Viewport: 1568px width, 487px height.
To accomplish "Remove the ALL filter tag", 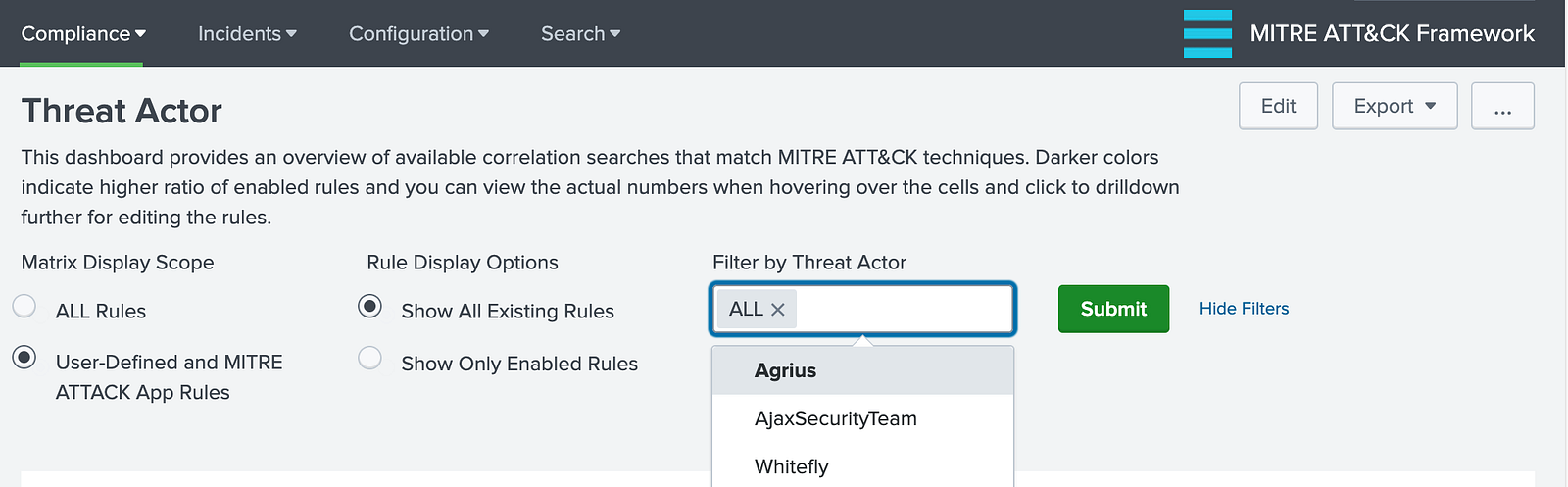I will (778, 310).
